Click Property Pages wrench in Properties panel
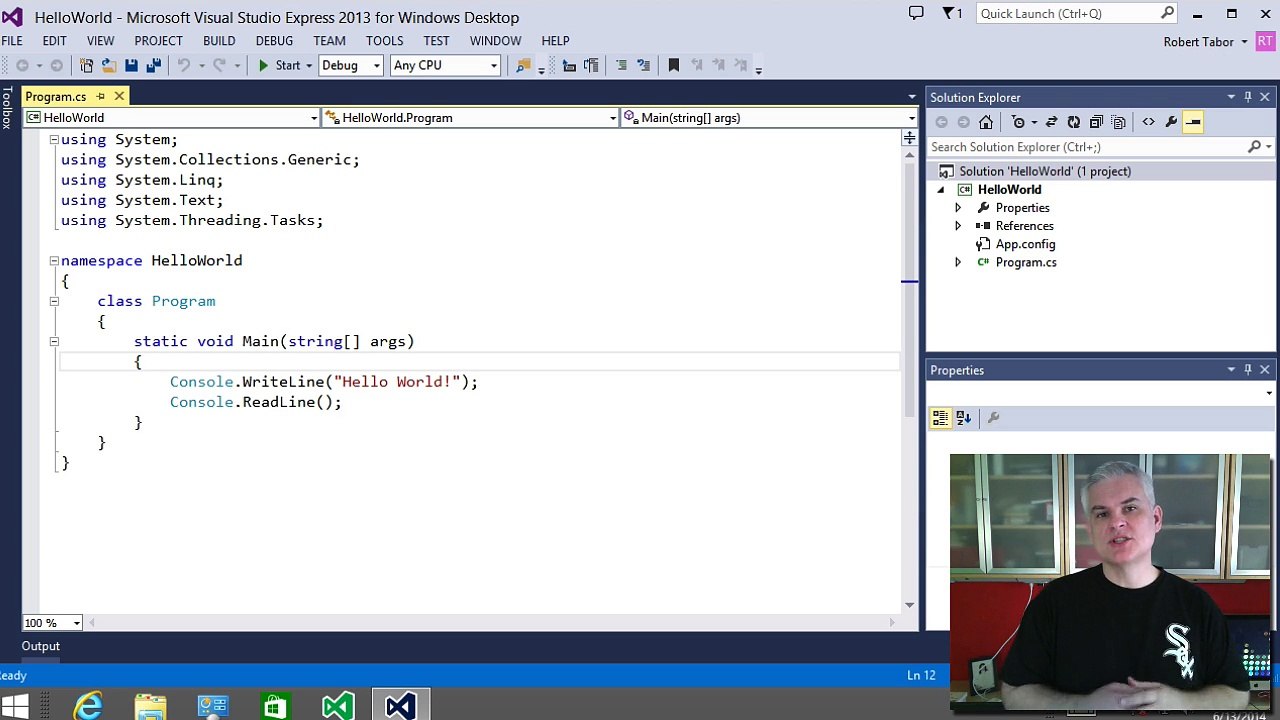This screenshot has height=720, width=1280. pos(993,418)
